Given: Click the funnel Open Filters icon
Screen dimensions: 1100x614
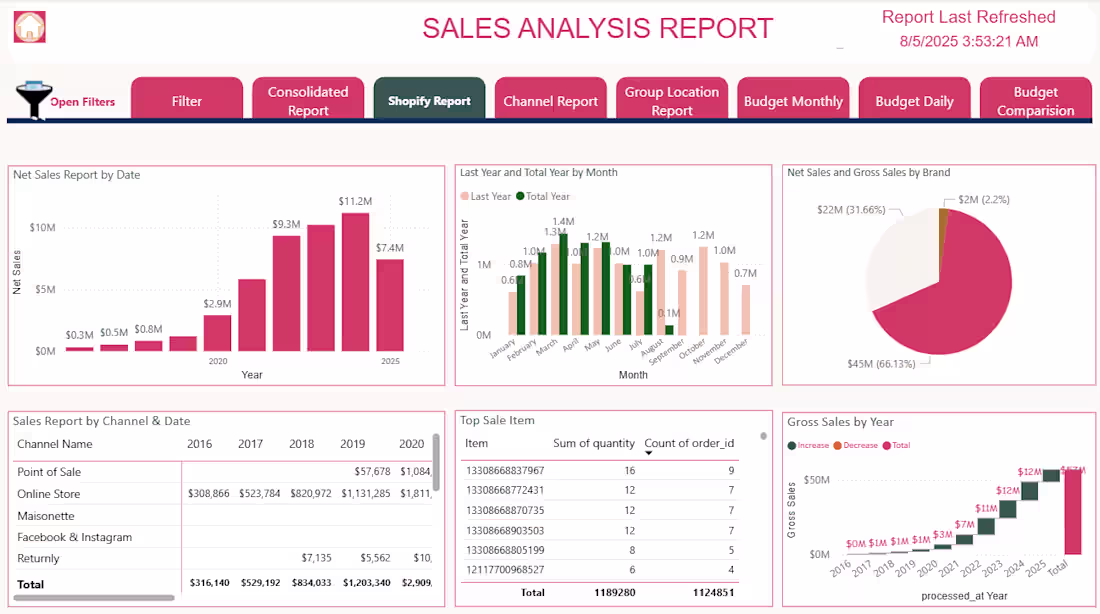Looking at the screenshot, I should [33, 100].
